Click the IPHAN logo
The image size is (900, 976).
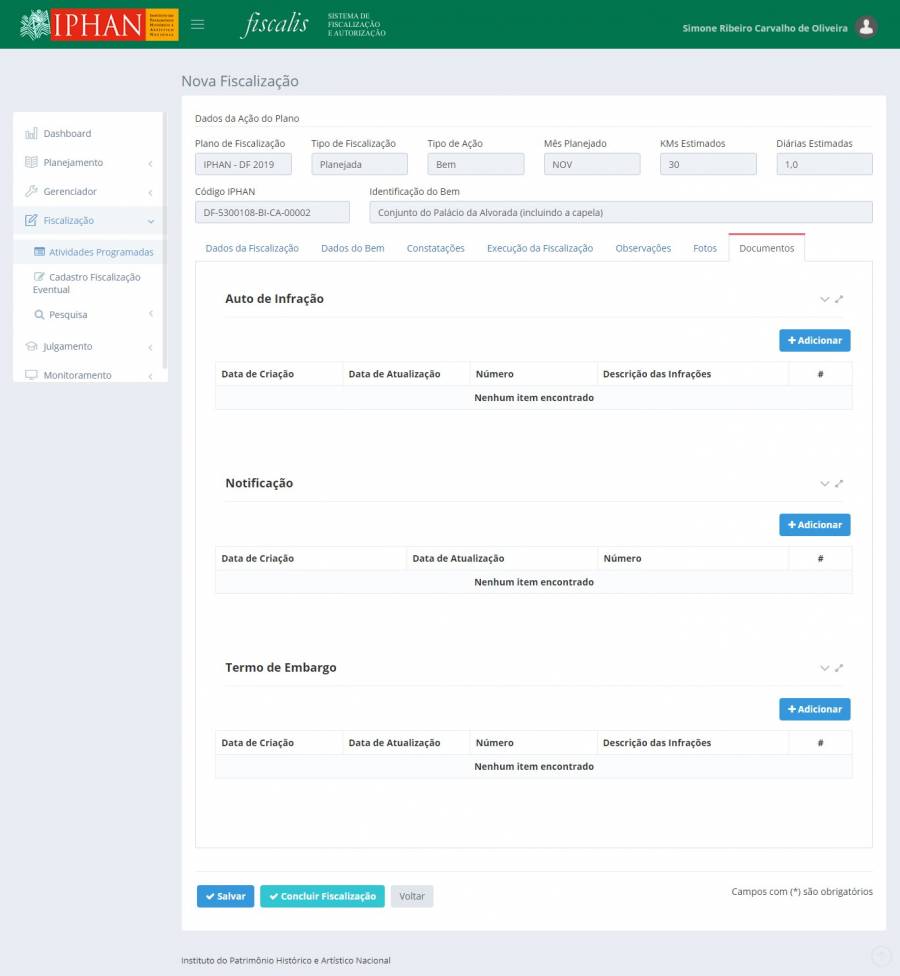click(x=98, y=25)
